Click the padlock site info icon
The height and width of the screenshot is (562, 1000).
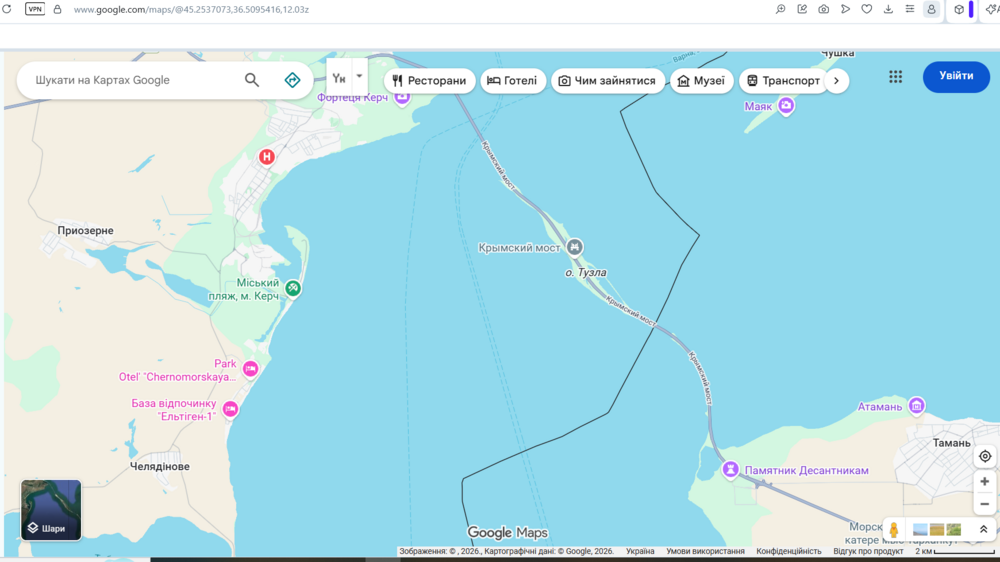pyautogui.click(x=57, y=10)
